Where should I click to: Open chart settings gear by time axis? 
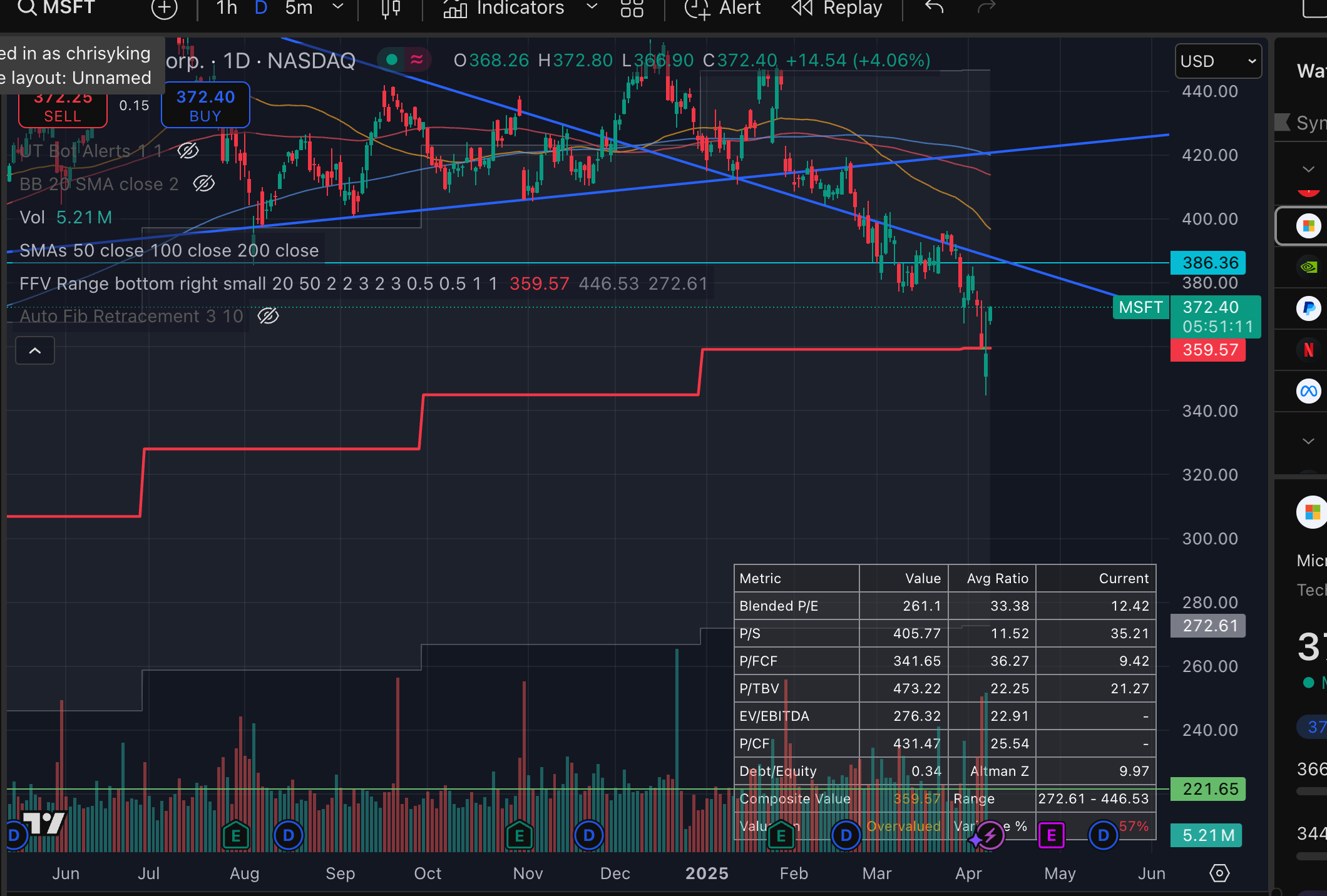coord(1219,873)
